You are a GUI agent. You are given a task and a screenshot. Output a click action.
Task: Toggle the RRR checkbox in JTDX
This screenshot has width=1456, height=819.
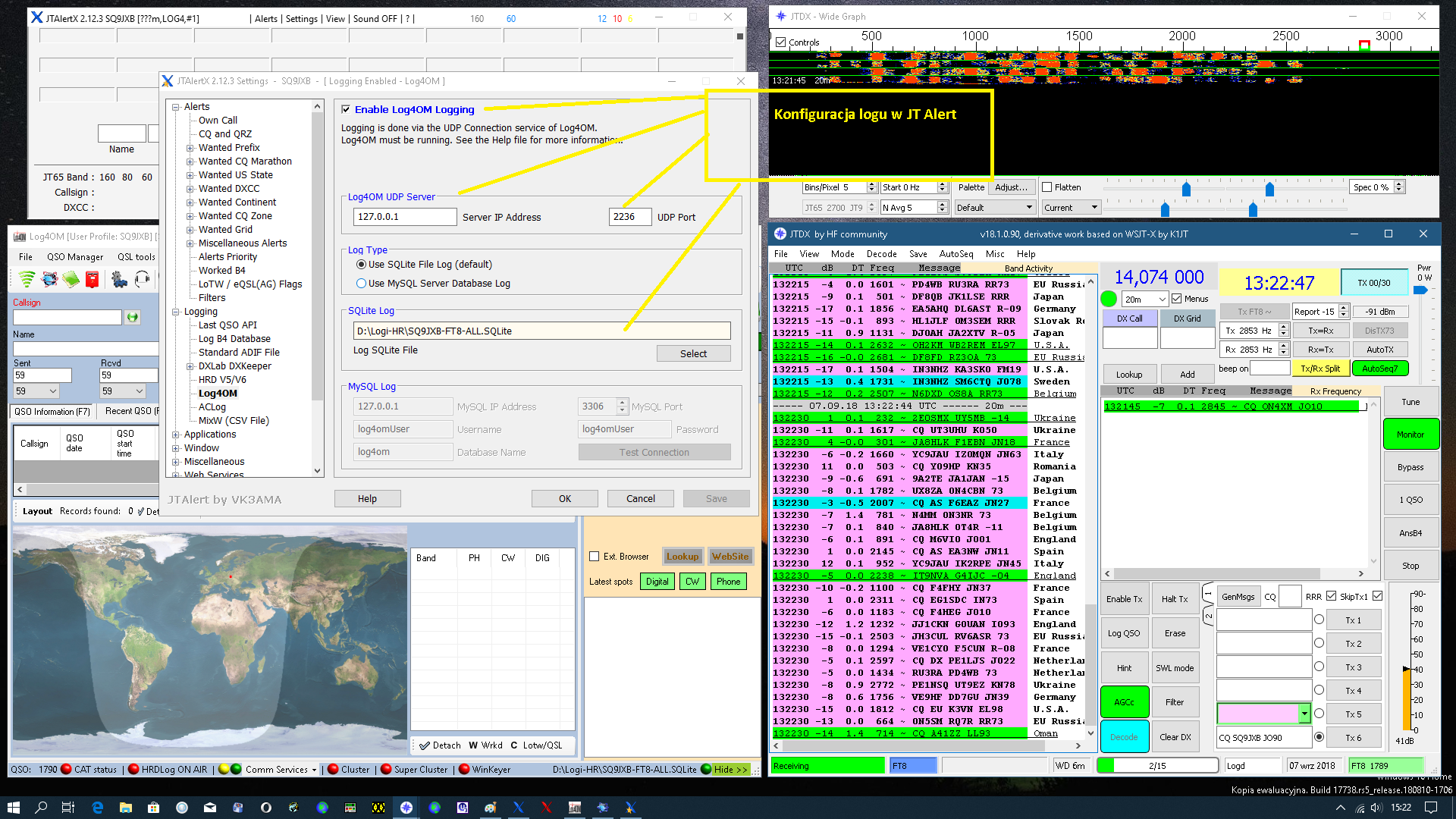(x=1331, y=596)
